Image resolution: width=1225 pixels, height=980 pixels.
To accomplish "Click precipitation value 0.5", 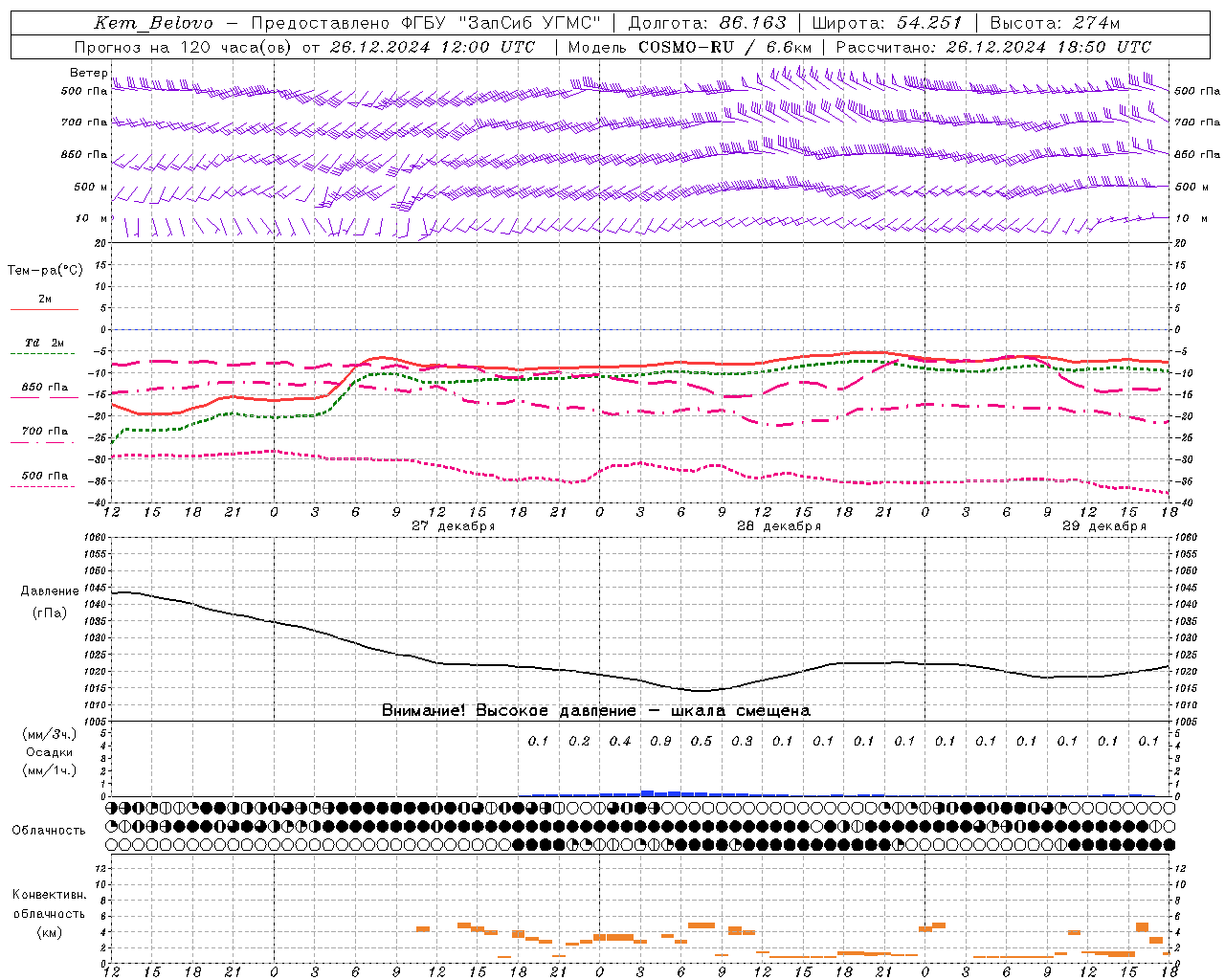I will (702, 741).
